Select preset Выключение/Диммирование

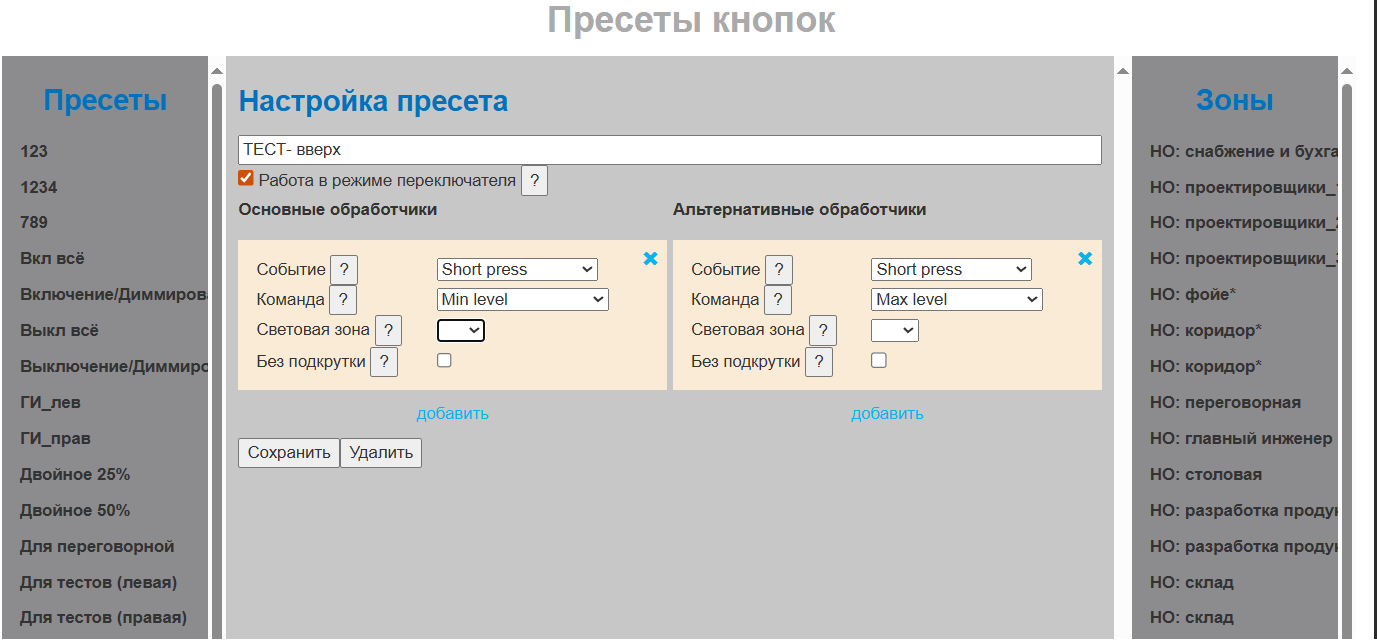click(x=113, y=367)
